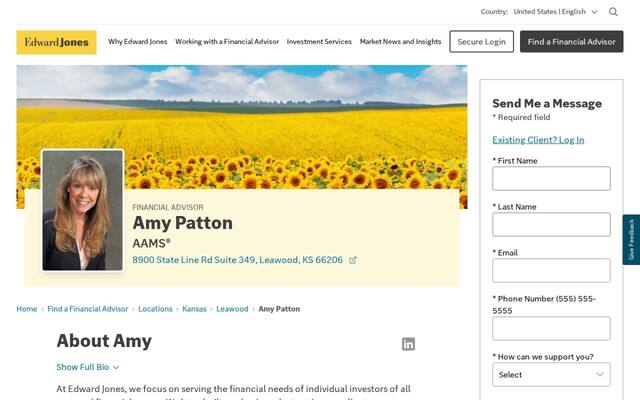
Task: Click the Send Me a Message heading
Action: point(547,104)
